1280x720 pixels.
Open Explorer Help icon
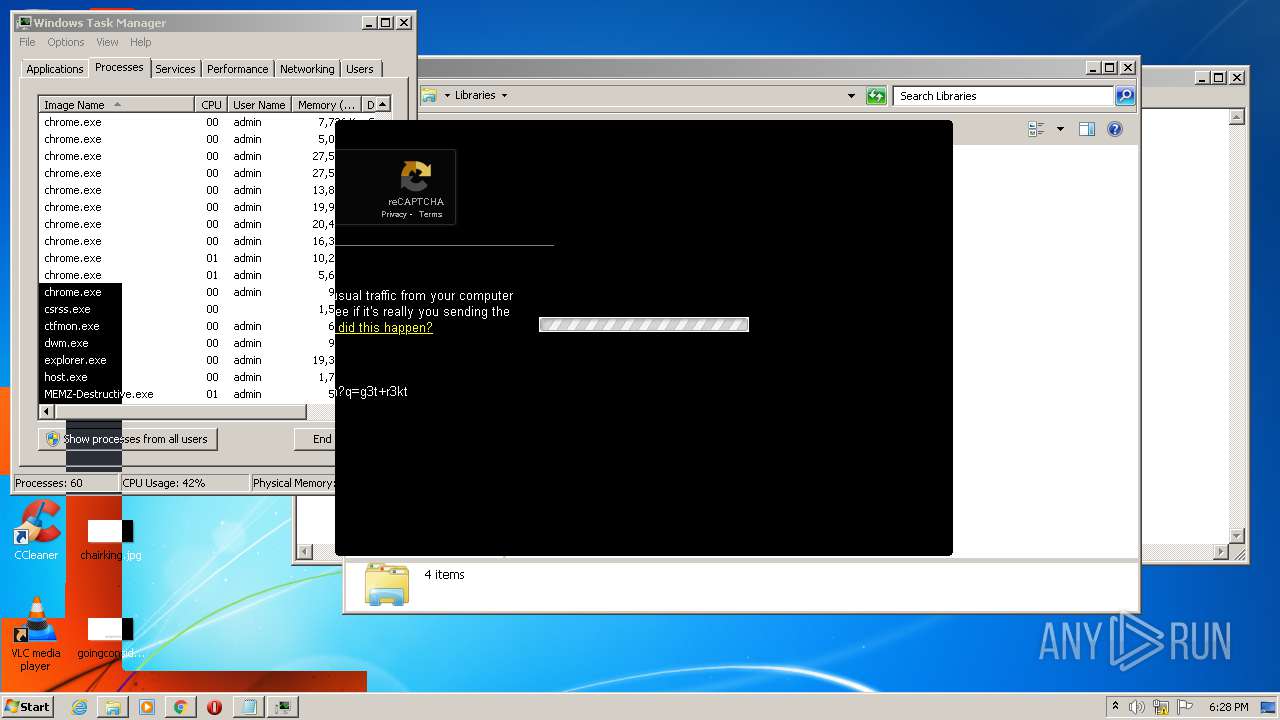pyautogui.click(x=1115, y=129)
